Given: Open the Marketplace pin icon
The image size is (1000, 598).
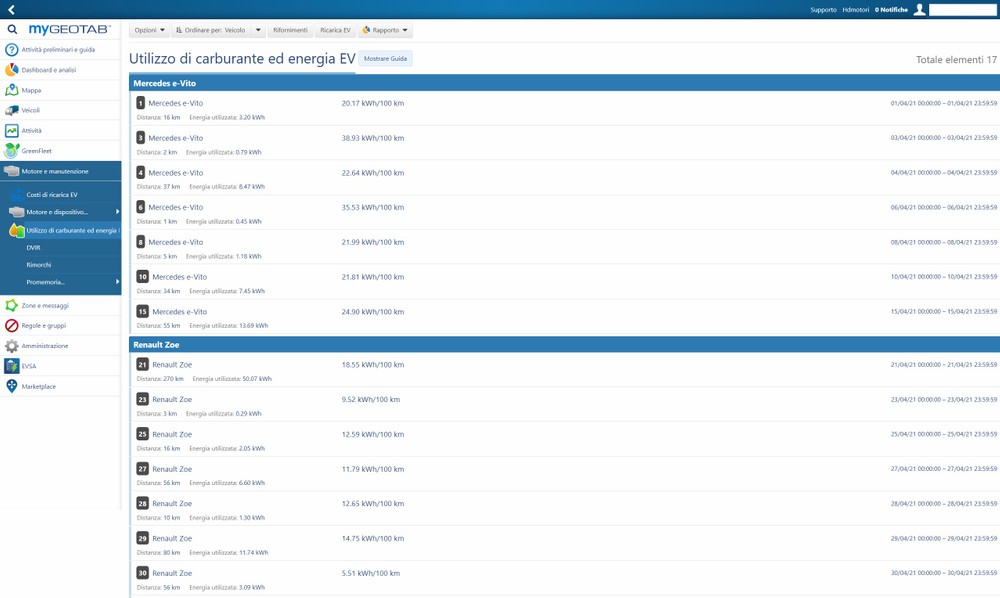Looking at the screenshot, I should [11, 386].
